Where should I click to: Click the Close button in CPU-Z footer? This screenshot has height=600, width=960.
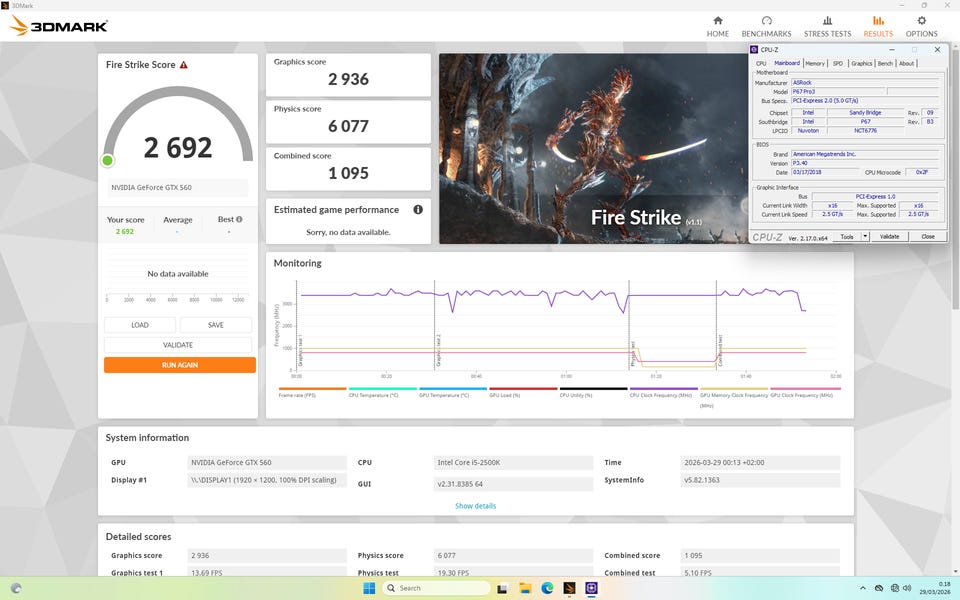click(x=928, y=236)
